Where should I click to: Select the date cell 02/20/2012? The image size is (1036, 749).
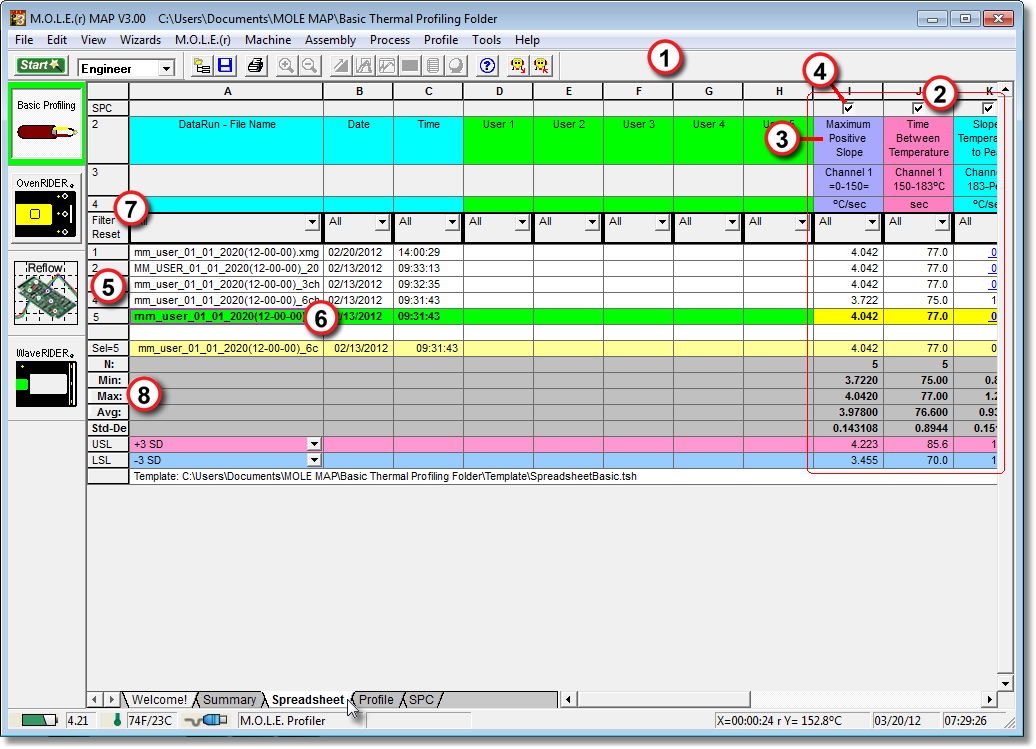[x=358, y=252]
